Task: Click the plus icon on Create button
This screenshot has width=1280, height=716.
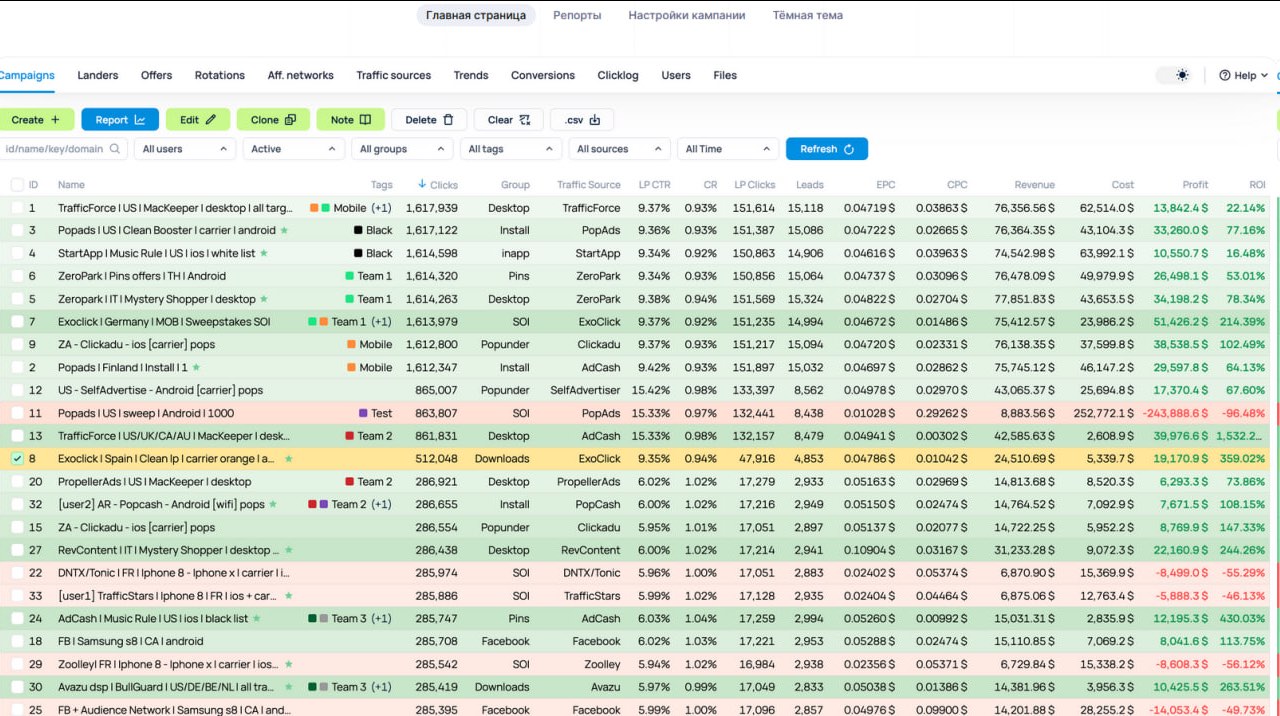Action: point(55,120)
